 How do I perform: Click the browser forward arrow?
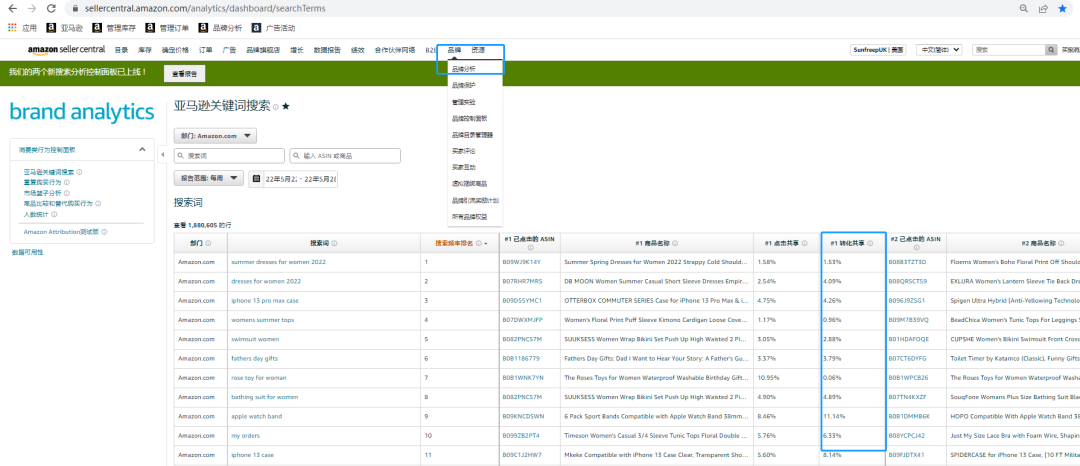pyautogui.click(x=31, y=9)
